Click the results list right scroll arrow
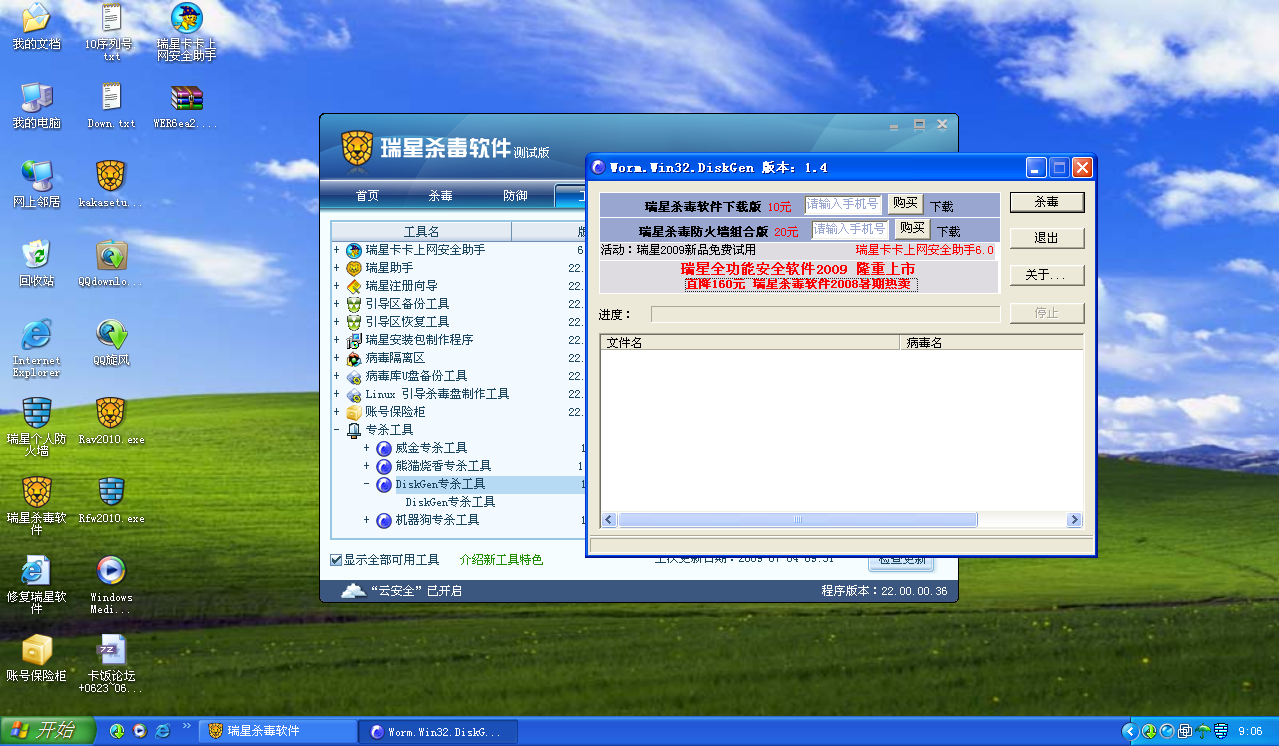 1075,520
